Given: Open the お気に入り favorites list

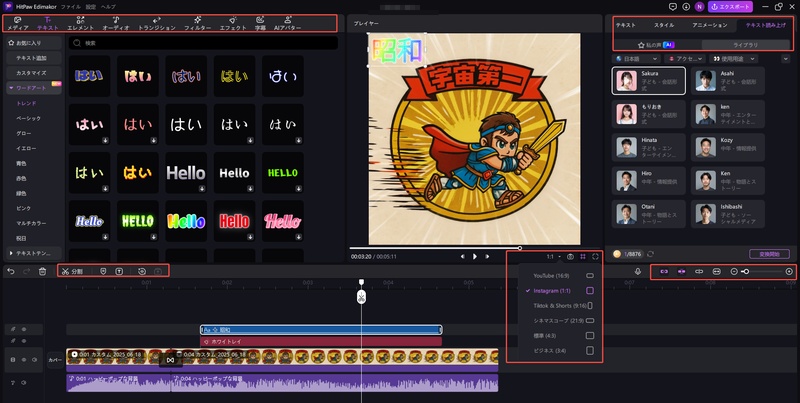Looking at the screenshot, I should pos(34,43).
